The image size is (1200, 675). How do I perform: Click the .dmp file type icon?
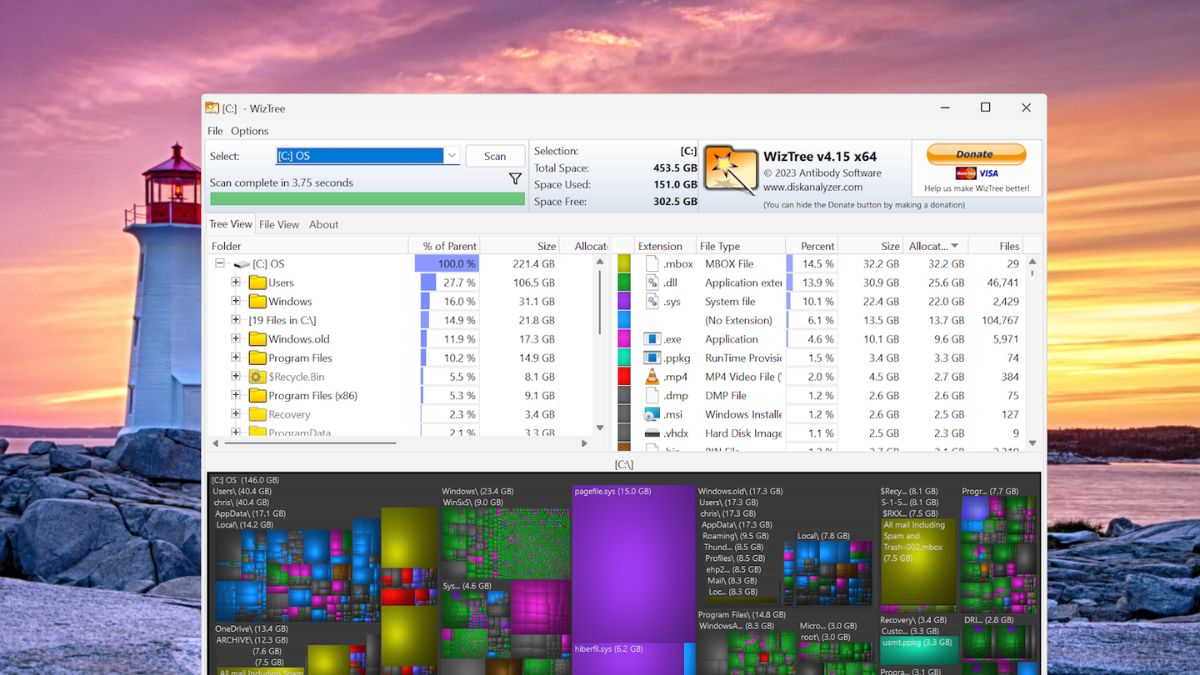tap(652, 396)
